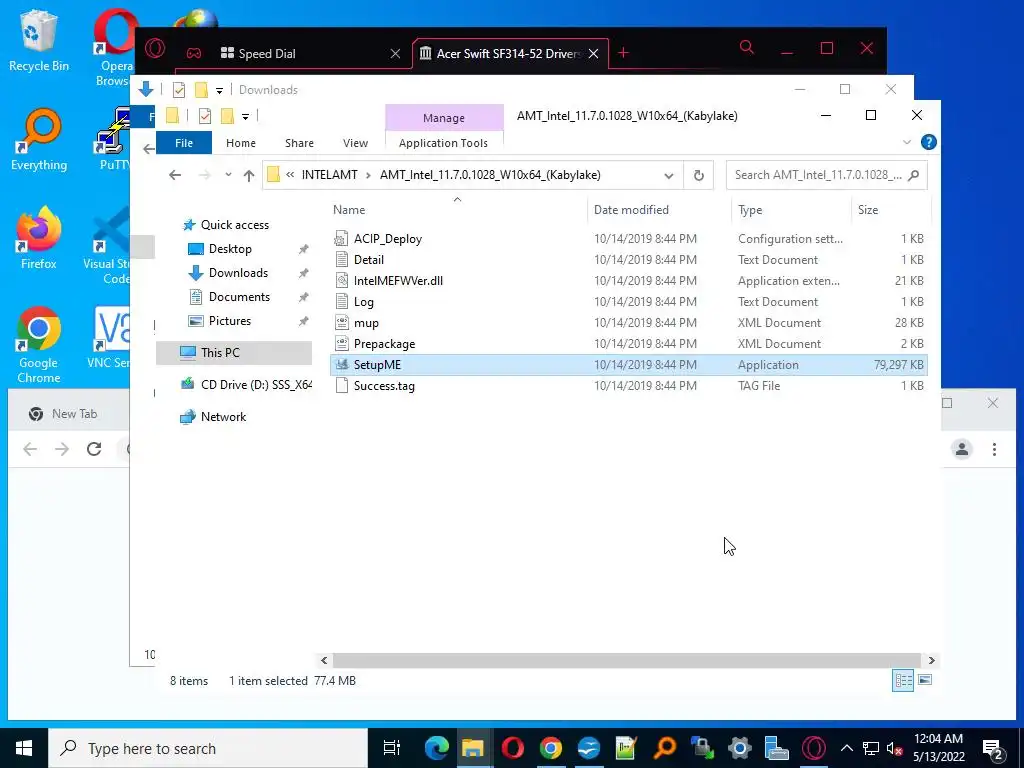Click the horizontal scrollbar in file list
The height and width of the screenshot is (768, 1024).
(x=626, y=660)
